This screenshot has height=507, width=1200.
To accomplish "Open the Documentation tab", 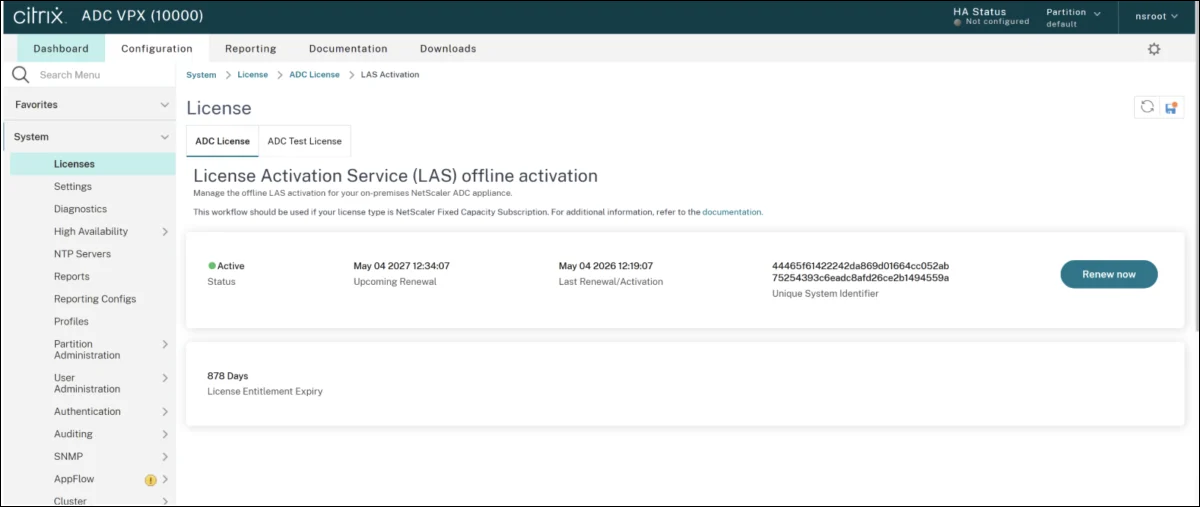I will coord(348,48).
